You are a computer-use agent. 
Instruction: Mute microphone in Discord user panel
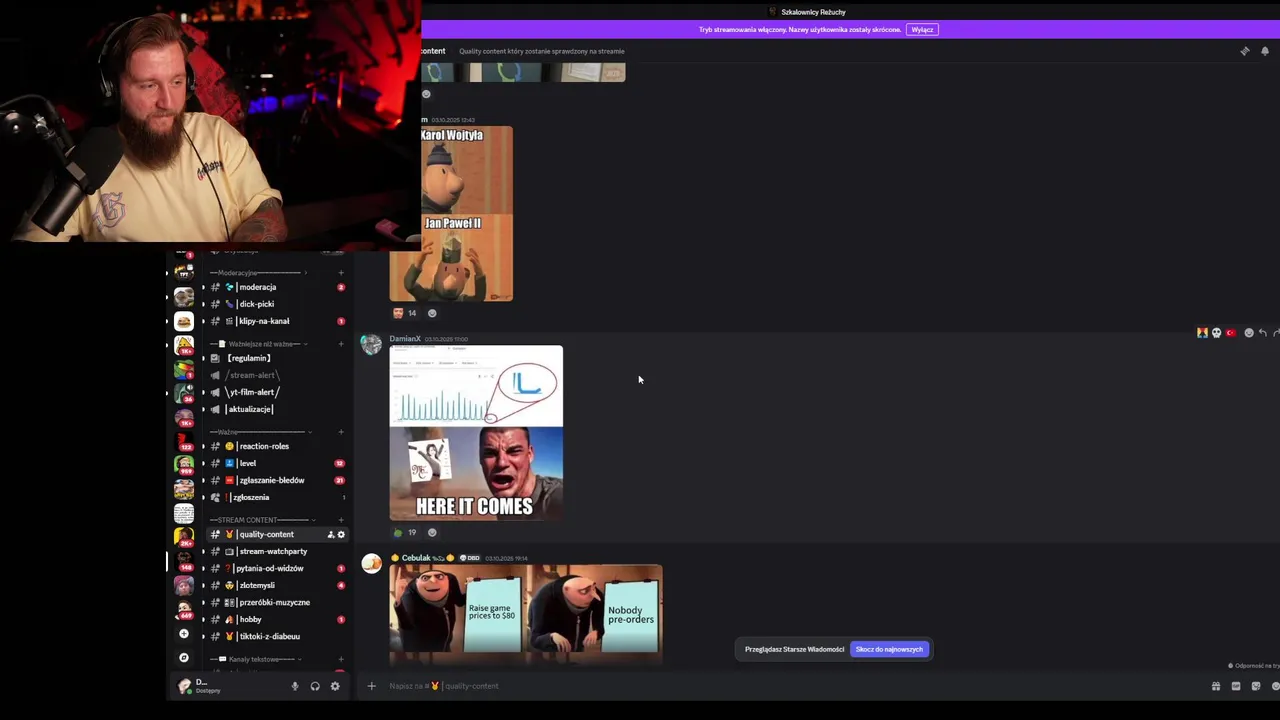pyautogui.click(x=295, y=686)
